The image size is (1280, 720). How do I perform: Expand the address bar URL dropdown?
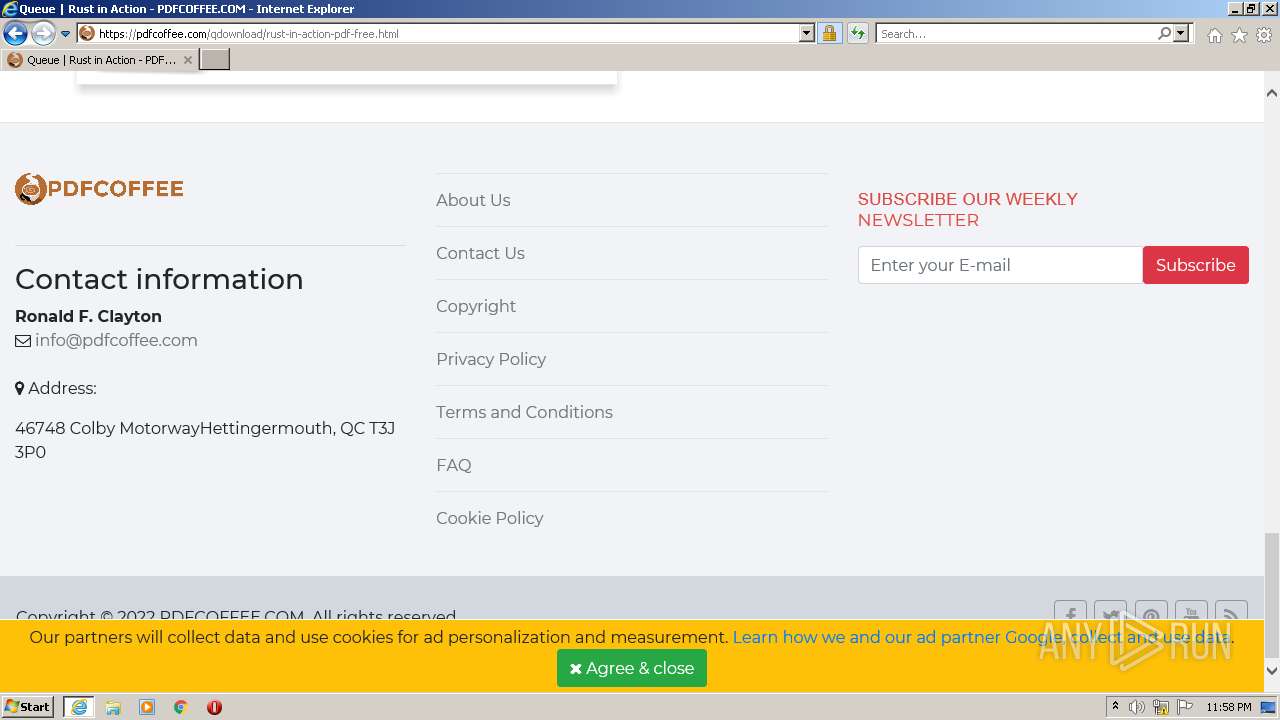tap(807, 33)
